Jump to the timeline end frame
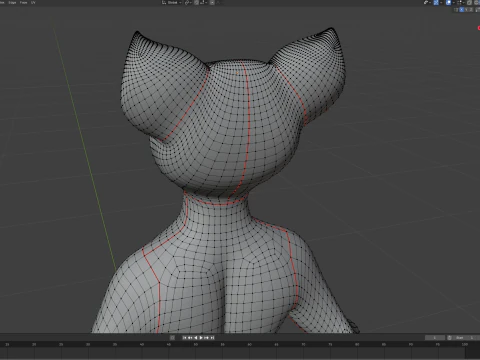Image resolution: width=480 pixels, height=360 pixels. (212, 338)
